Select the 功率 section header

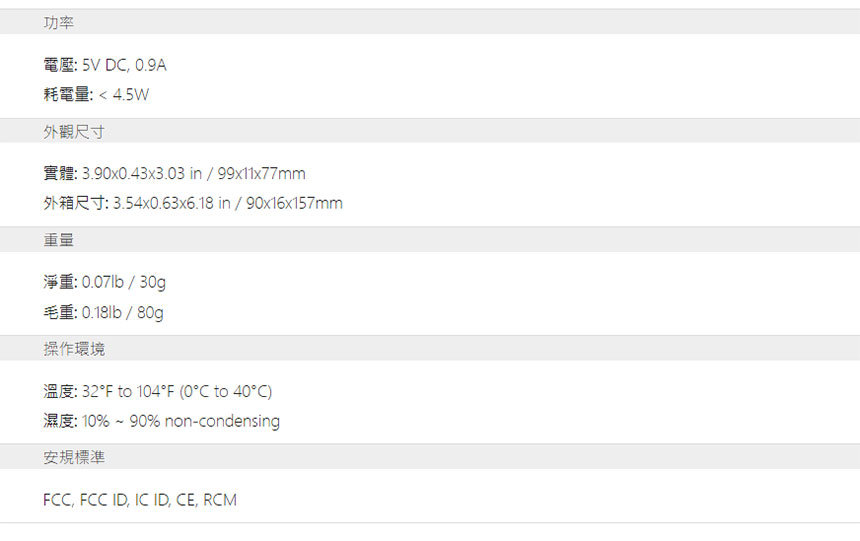430,22
